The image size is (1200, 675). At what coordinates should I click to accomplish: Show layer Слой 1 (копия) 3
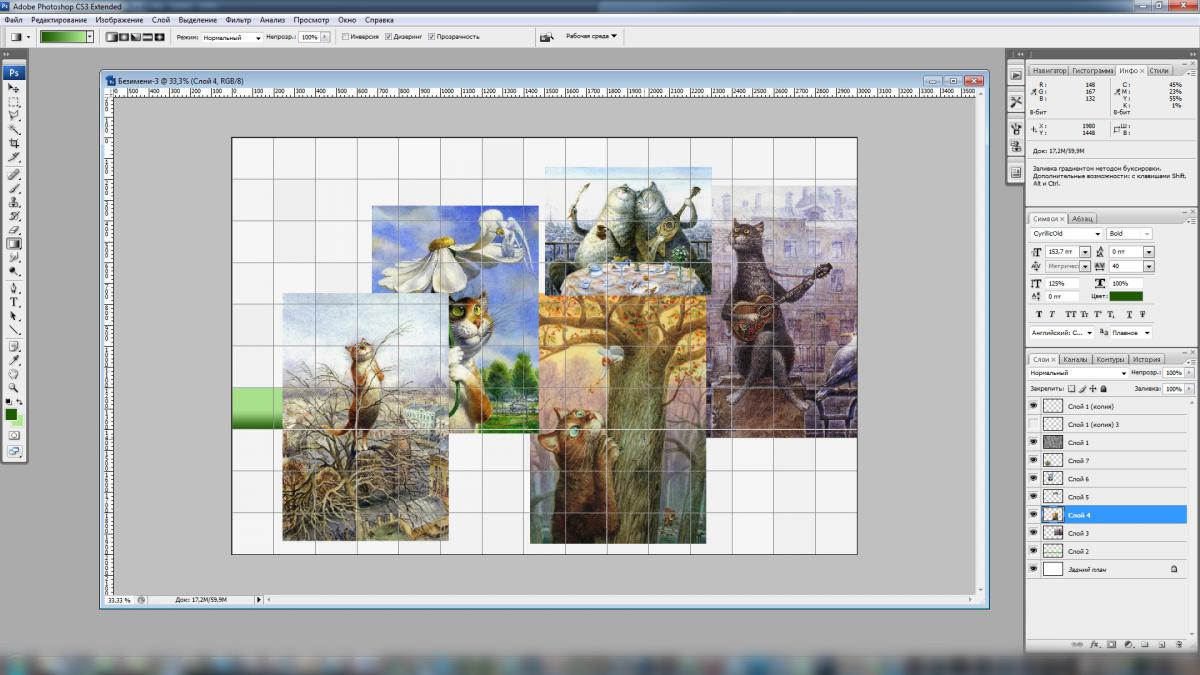[1033, 424]
